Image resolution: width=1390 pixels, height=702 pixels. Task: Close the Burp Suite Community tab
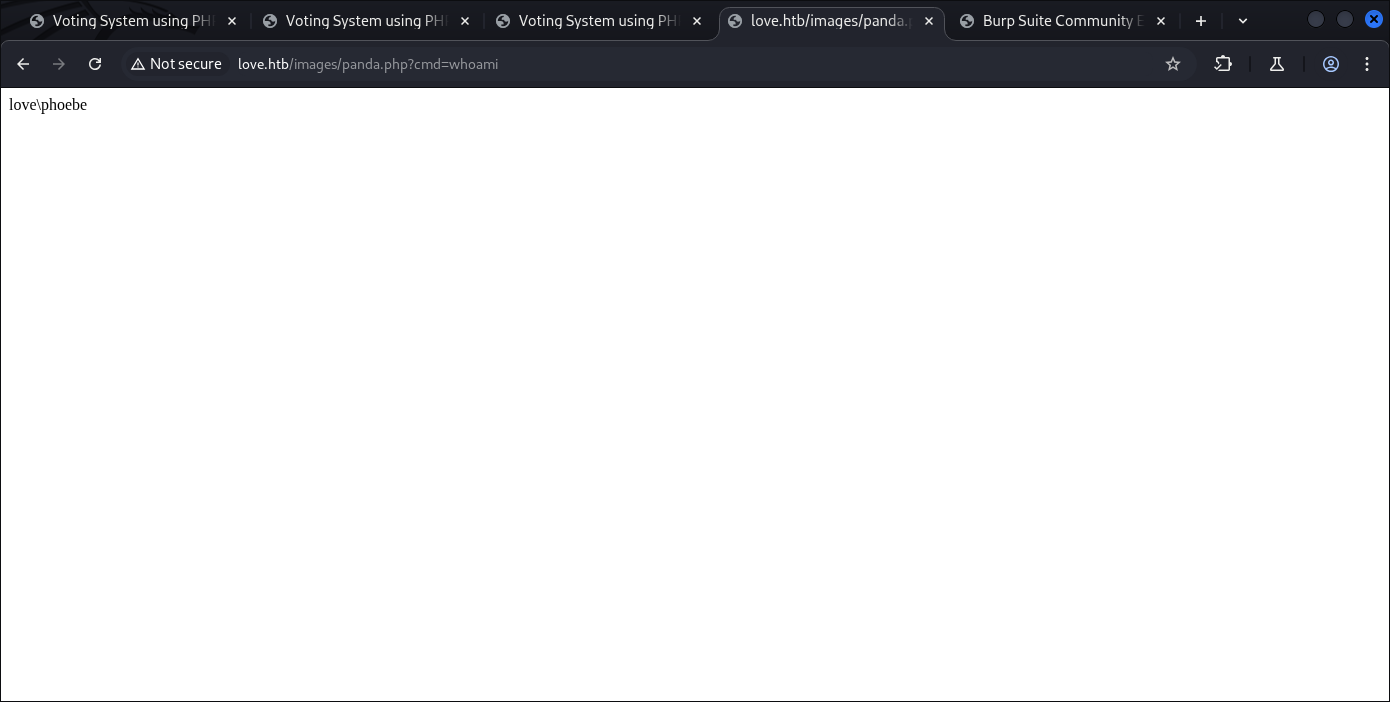tap(1161, 21)
